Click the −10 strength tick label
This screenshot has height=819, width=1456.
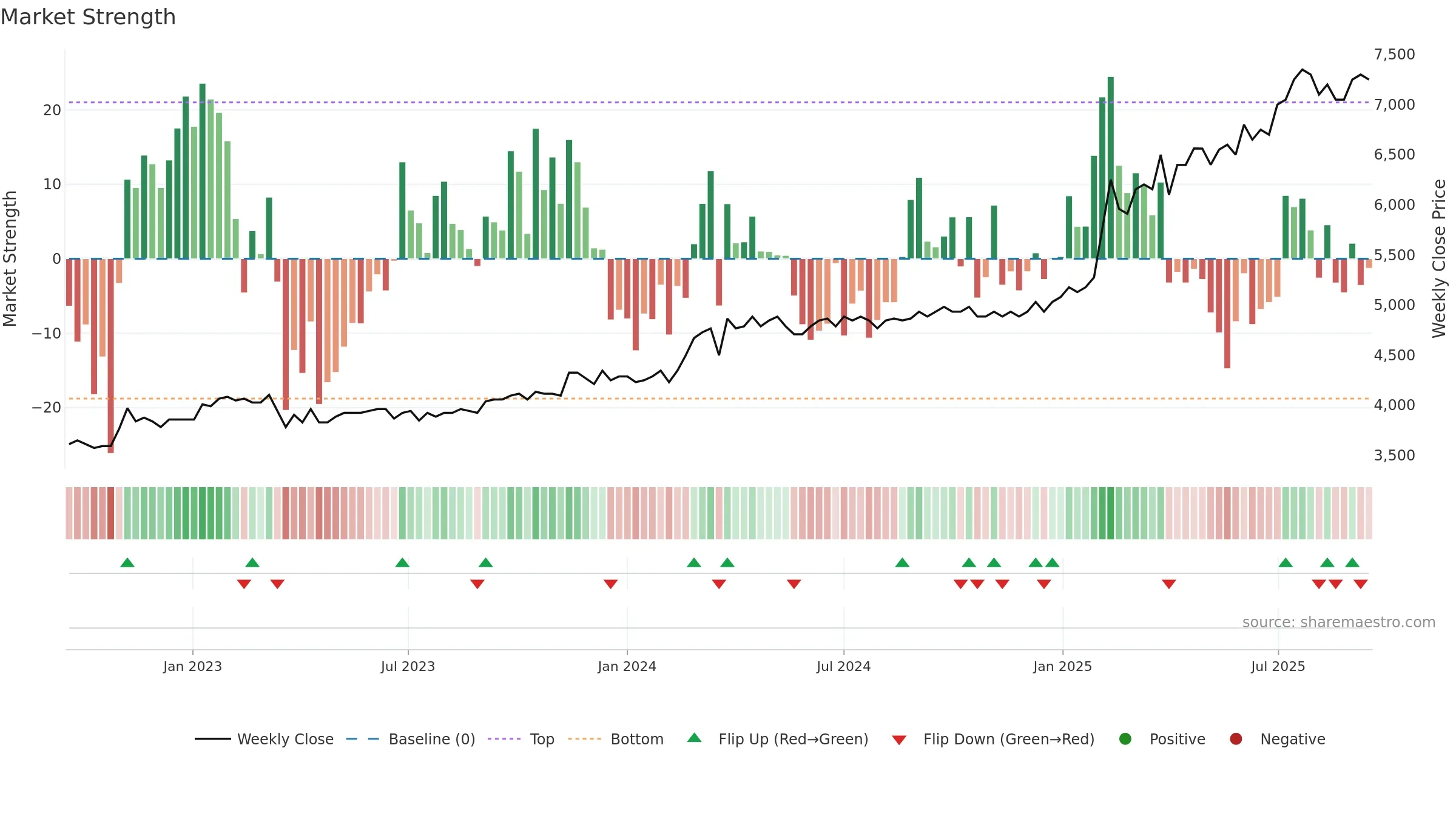click(x=46, y=333)
